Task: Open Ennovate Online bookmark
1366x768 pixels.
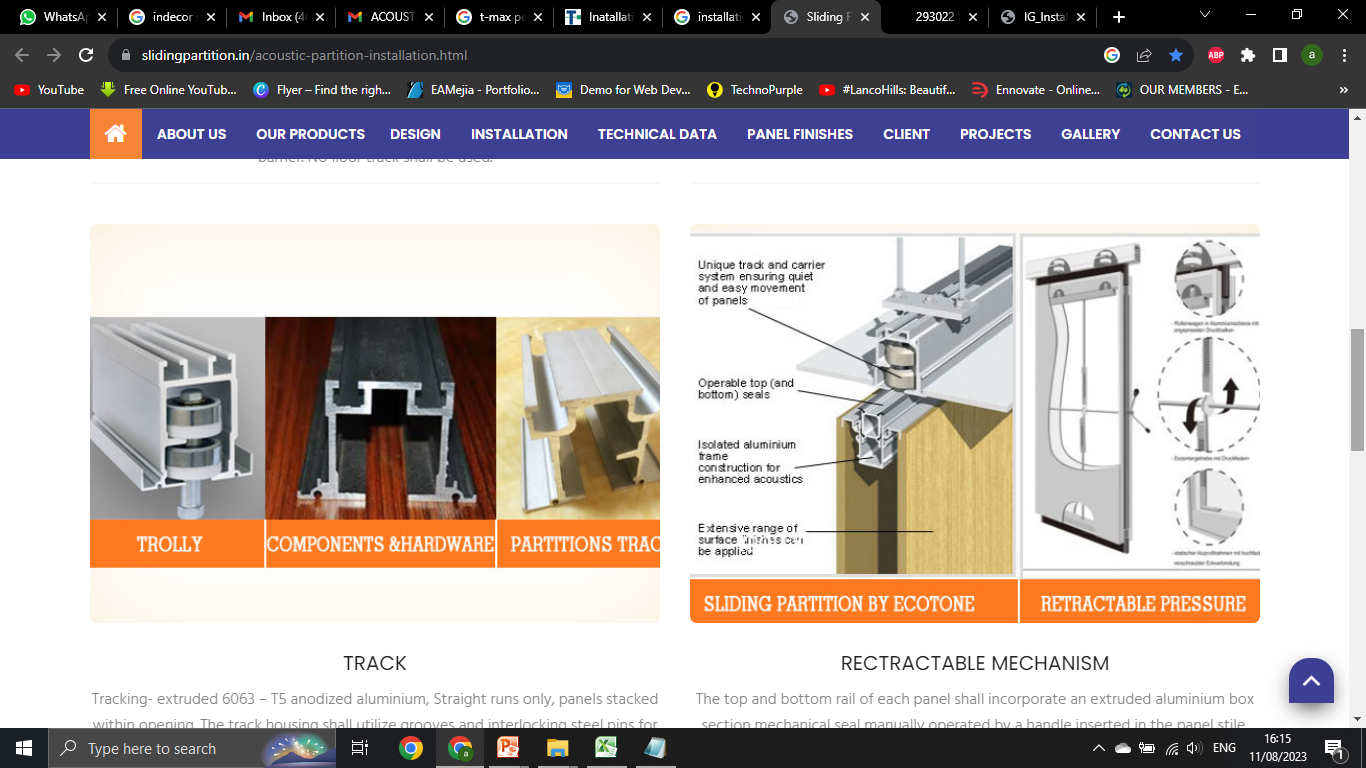Action: tap(1037, 90)
